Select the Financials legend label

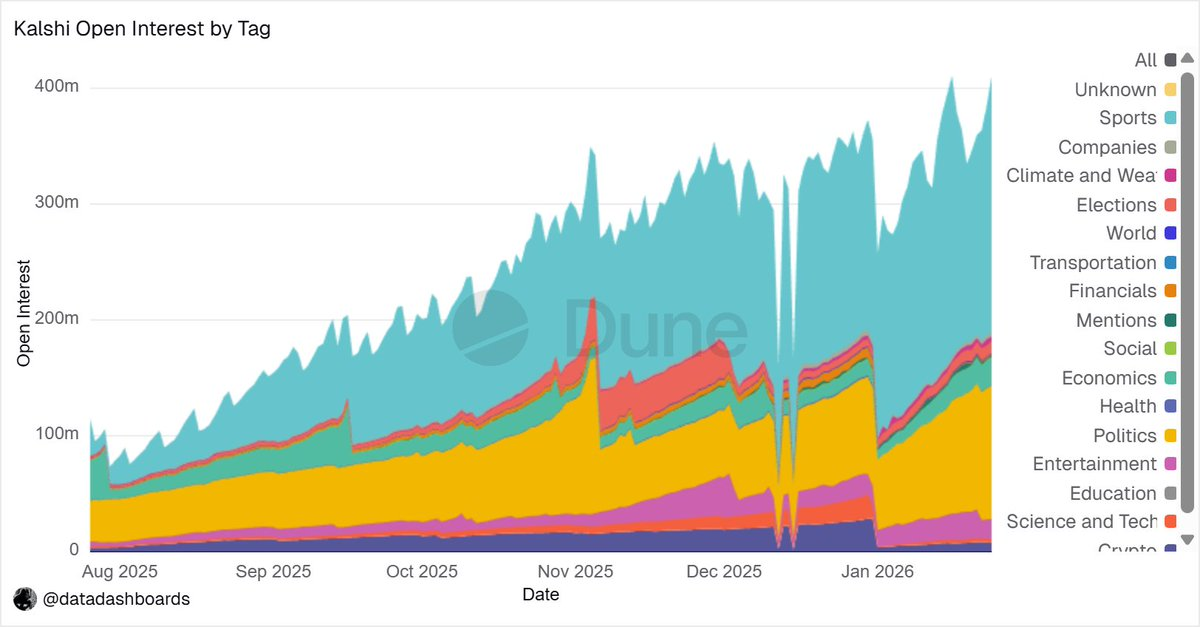1112,291
